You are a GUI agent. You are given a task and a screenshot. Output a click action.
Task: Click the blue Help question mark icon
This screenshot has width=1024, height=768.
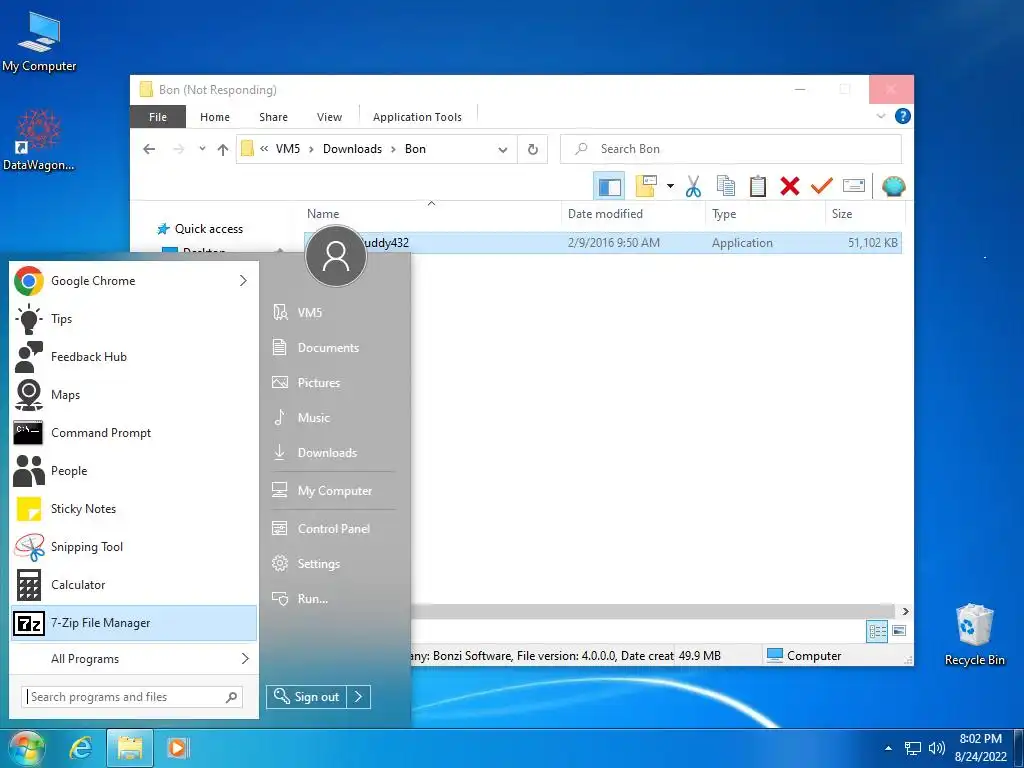903,116
